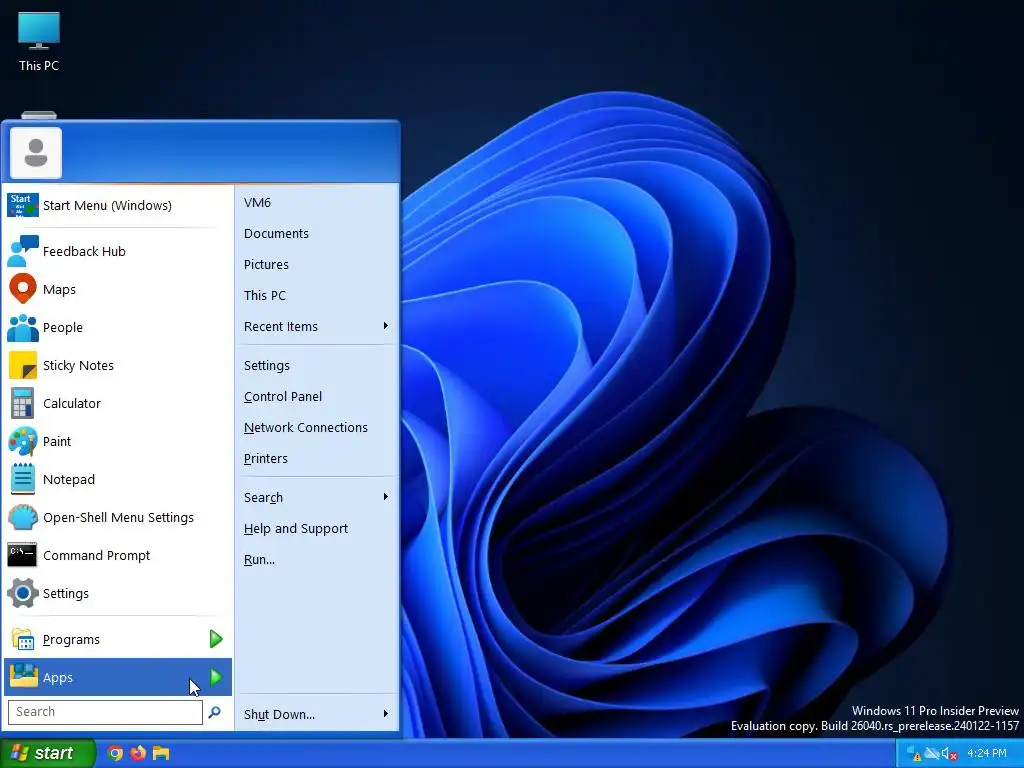
Task: Open Settings gear icon in left column
Action: 22,593
